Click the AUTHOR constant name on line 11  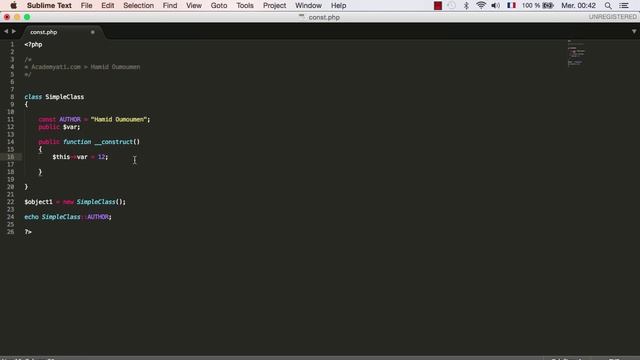click(70, 119)
